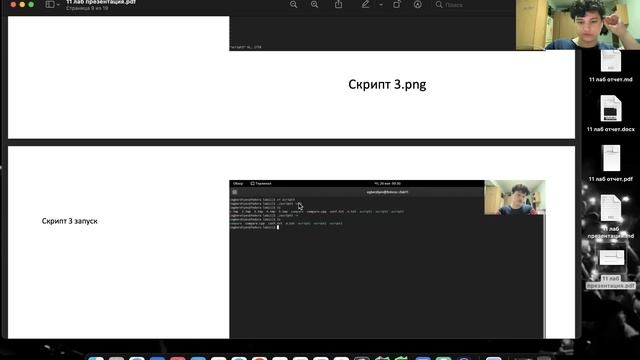Rotate the page with the rotate icon
The image size is (640, 360).
click(396, 4)
